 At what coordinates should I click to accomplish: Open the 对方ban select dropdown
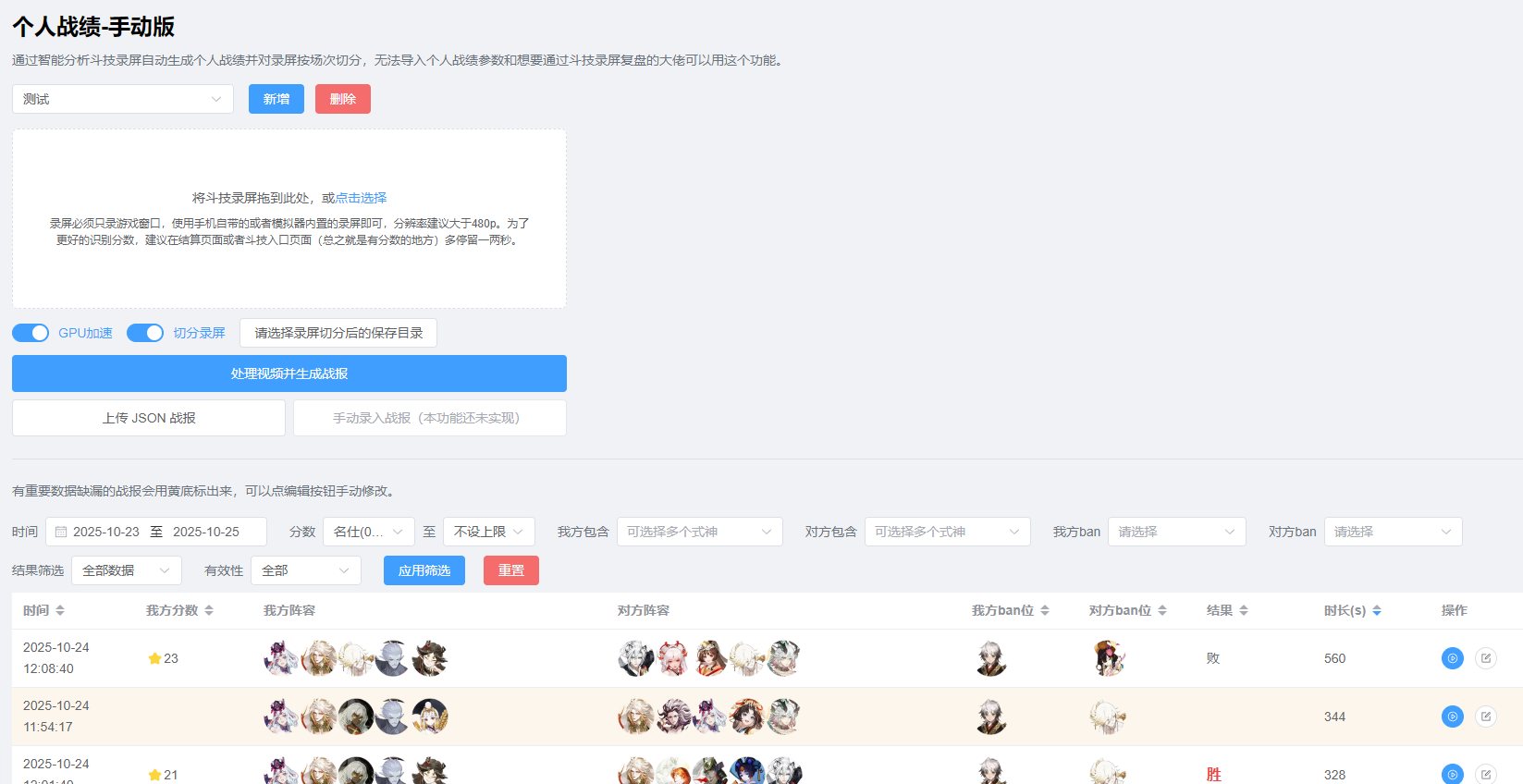pos(1394,532)
